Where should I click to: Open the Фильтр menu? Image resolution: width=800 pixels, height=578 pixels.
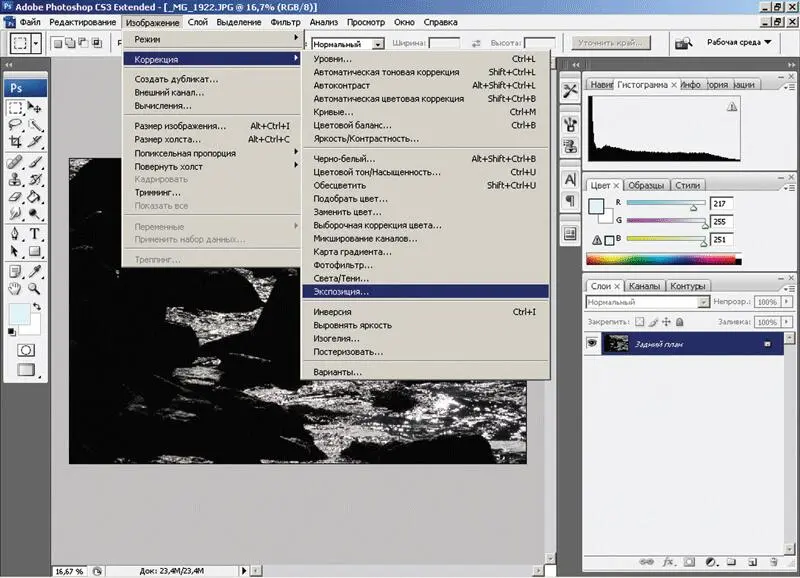click(x=285, y=22)
